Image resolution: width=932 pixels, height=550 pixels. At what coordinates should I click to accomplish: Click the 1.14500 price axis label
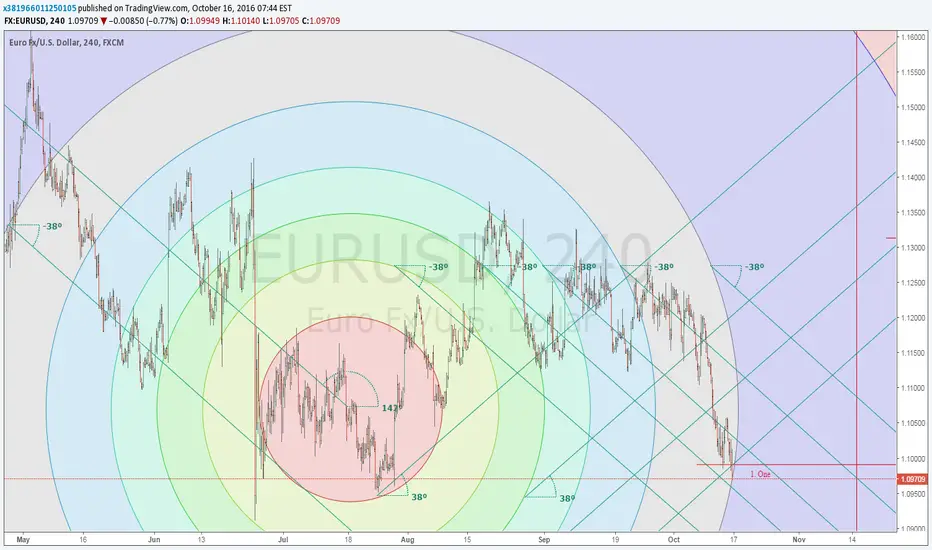[913, 142]
